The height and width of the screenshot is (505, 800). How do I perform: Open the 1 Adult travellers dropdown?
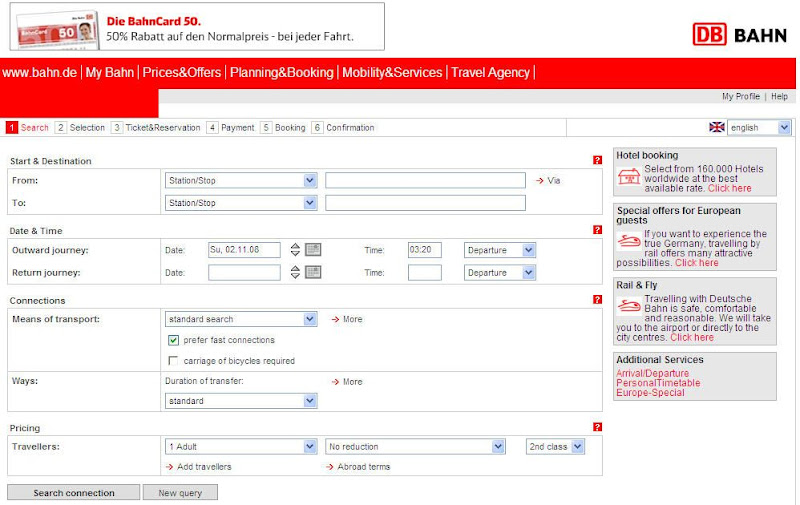coord(241,446)
